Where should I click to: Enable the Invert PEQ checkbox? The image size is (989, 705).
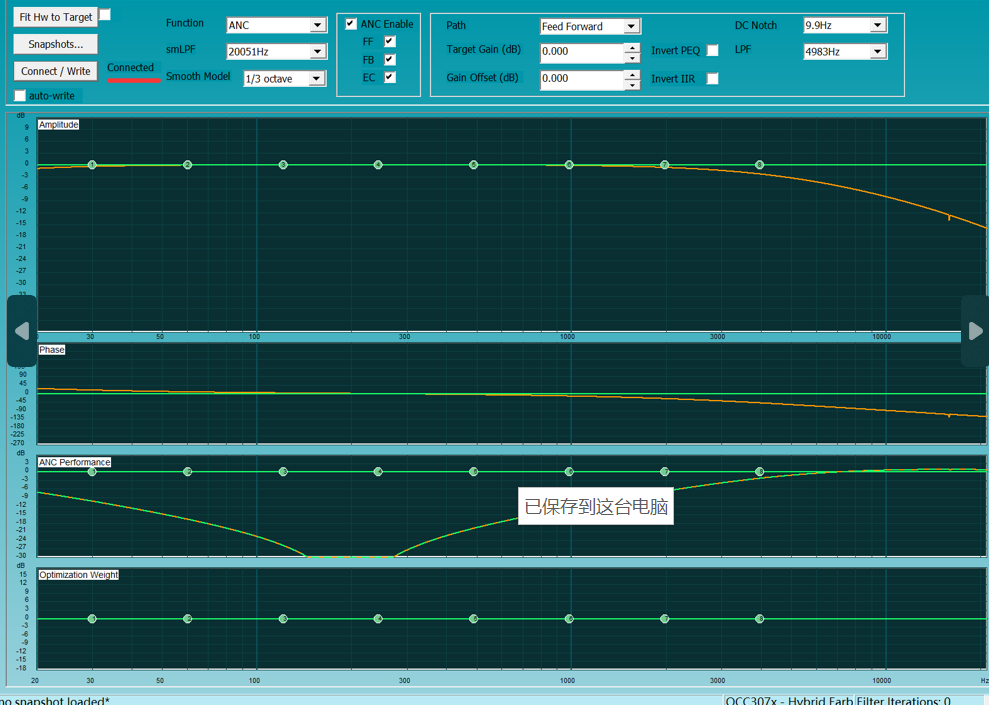[713, 50]
